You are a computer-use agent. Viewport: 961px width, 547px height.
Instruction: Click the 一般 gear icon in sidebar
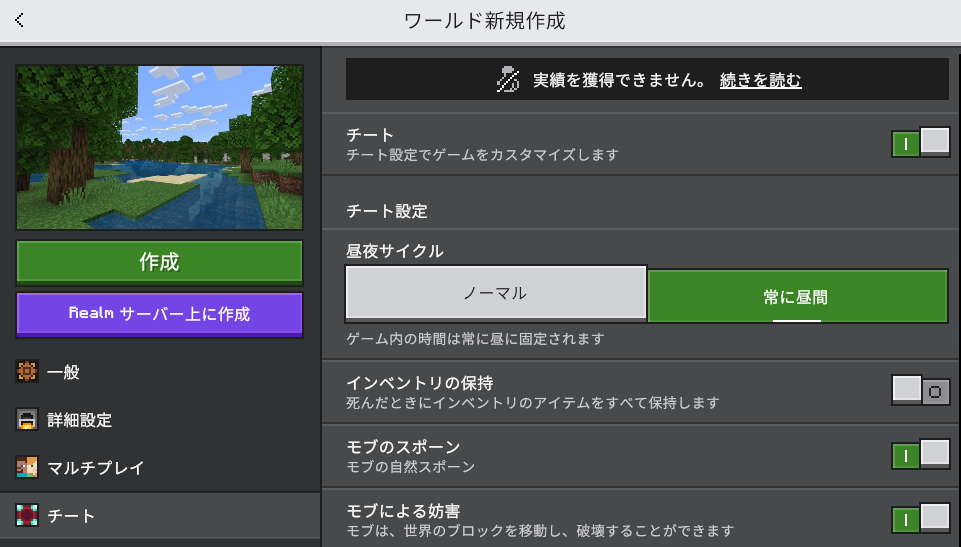(27, 371)
